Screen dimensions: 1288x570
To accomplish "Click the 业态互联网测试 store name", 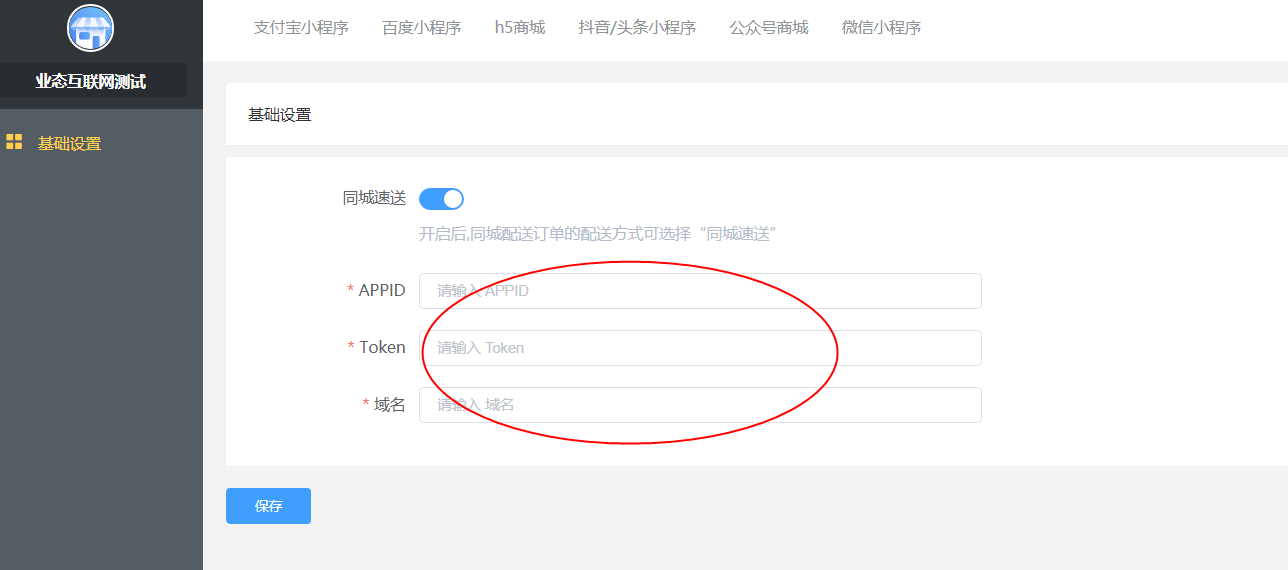I will [91, 81].
